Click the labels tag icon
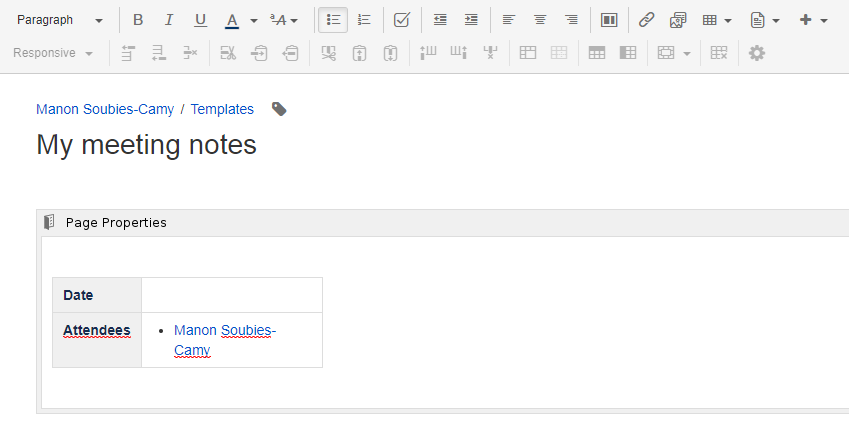The height and width of the screenshot is (429, 849). (x=279, y=109)
